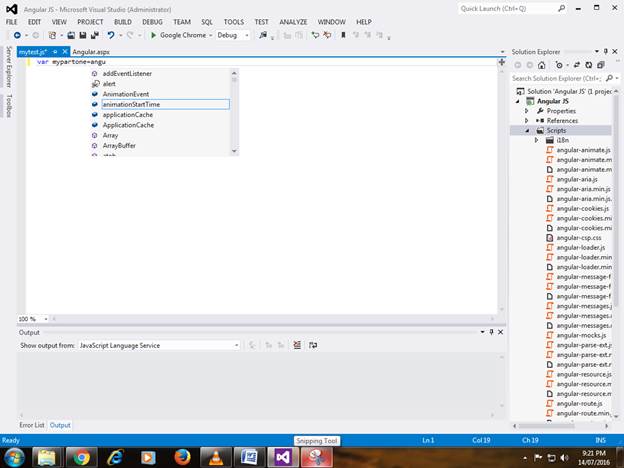Click the Open File toolbar icon
Screen dimensions: 624x468
click(71, 35)
